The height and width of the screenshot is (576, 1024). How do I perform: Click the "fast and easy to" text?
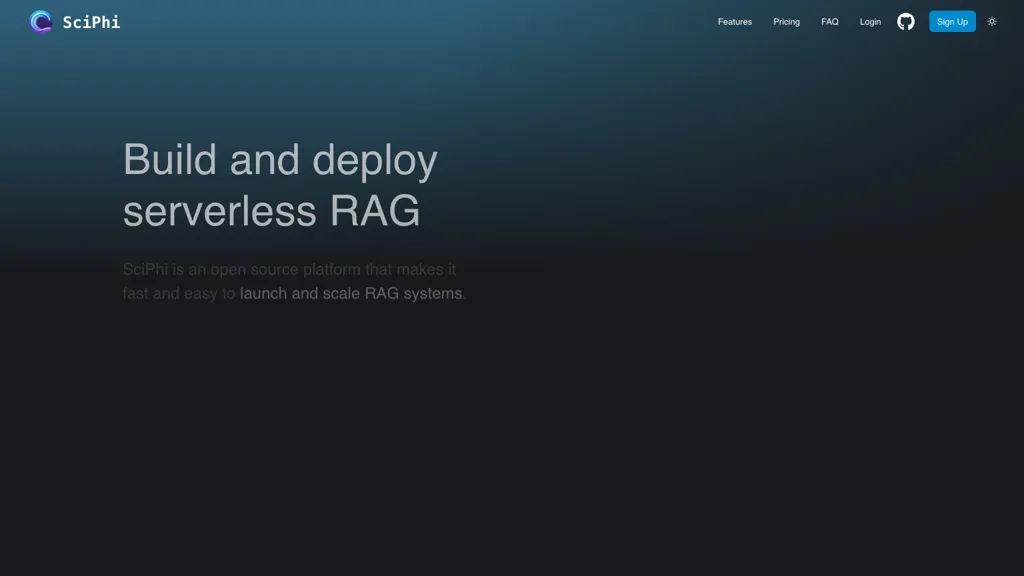click(179, 294)
